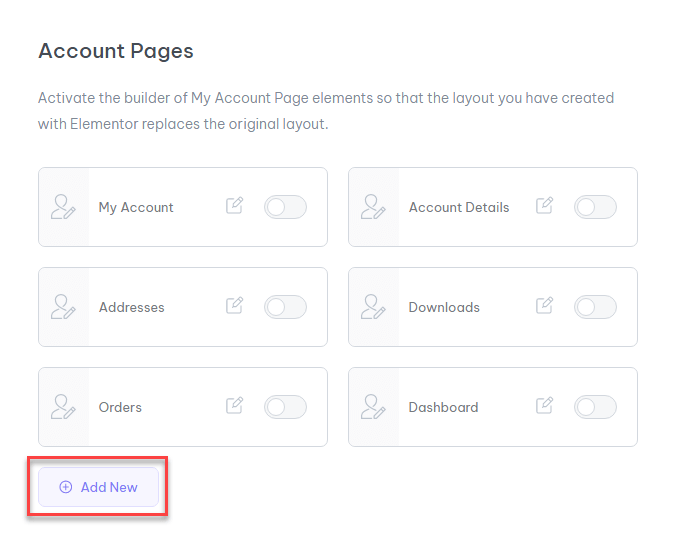Select the Account Details card label
This screenshot has height=543, width=677.
point(459,207)
